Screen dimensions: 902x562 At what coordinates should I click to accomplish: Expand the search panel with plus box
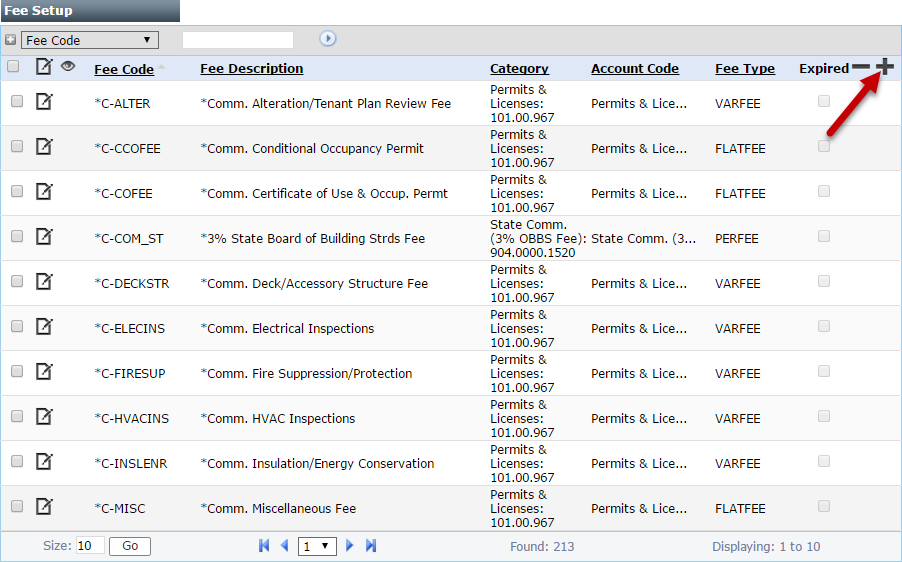[x=10, y=40]
